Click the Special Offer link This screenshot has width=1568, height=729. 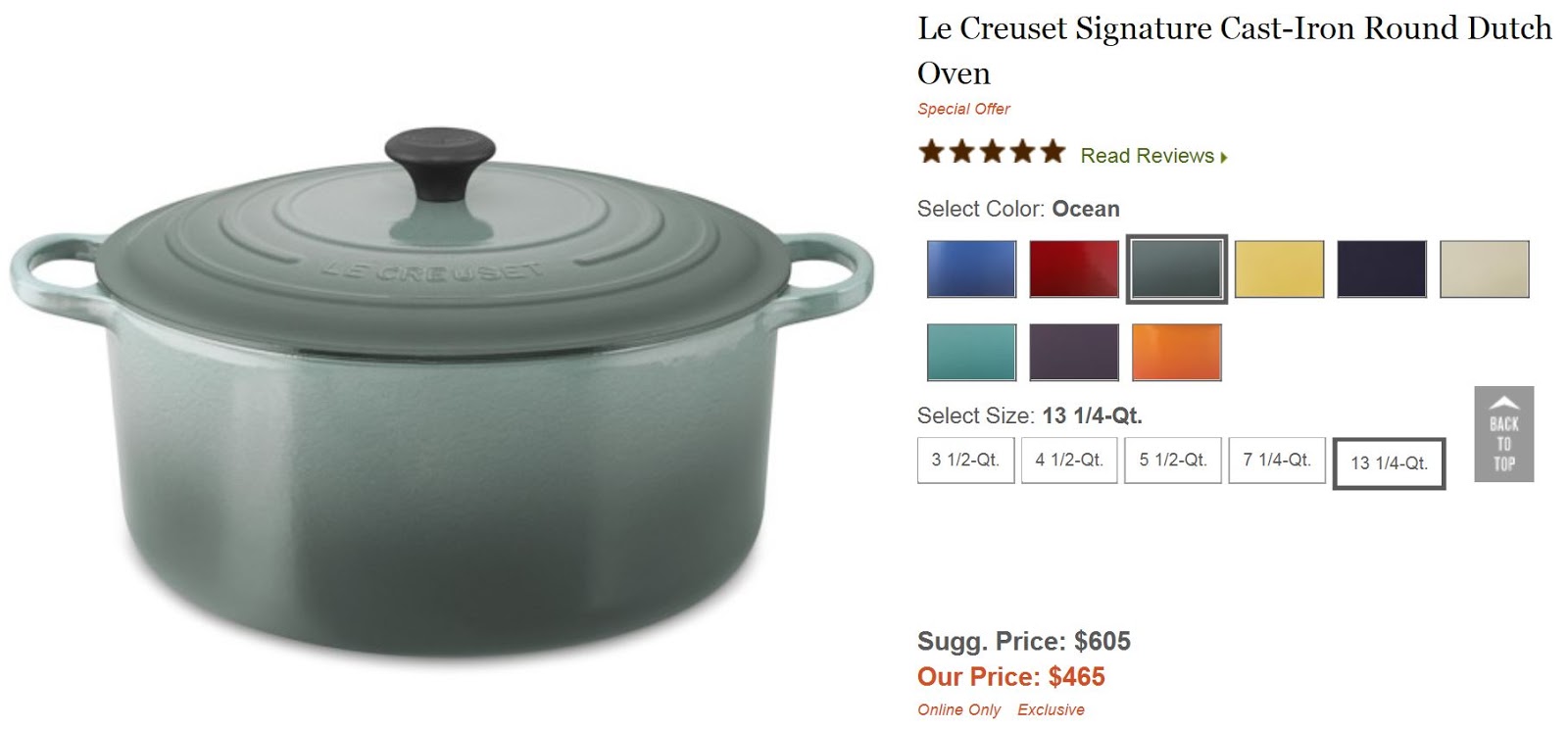pyautogui.click(x=963, y=109)
